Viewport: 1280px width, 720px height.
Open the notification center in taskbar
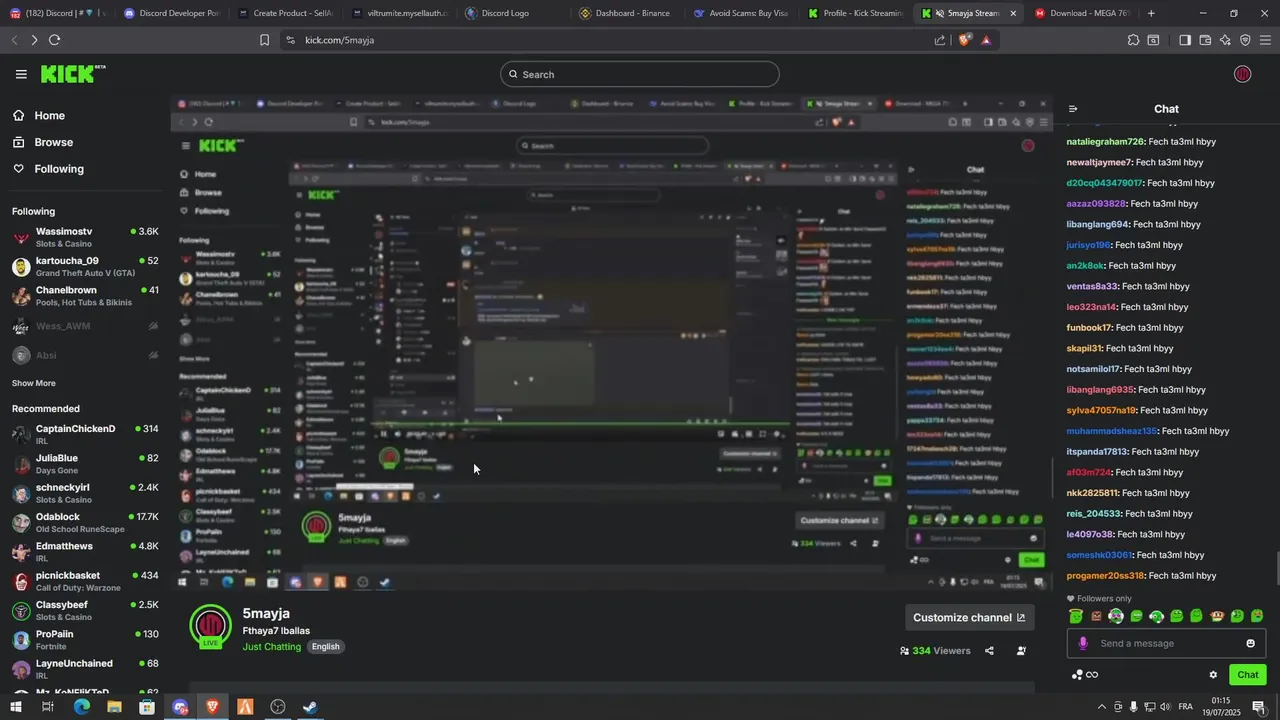1258,707
